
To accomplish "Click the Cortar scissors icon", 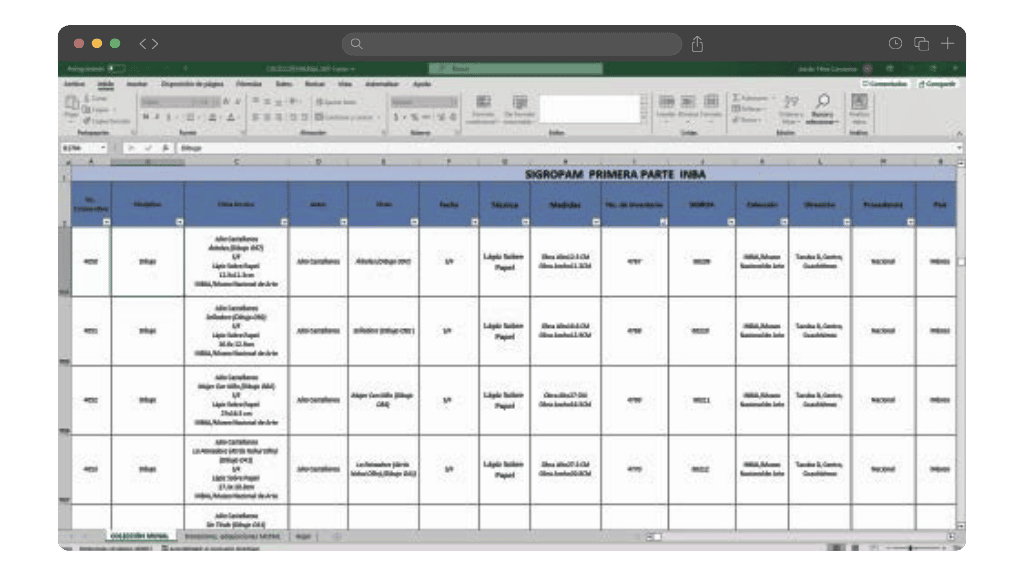I will tap(87, 98).
